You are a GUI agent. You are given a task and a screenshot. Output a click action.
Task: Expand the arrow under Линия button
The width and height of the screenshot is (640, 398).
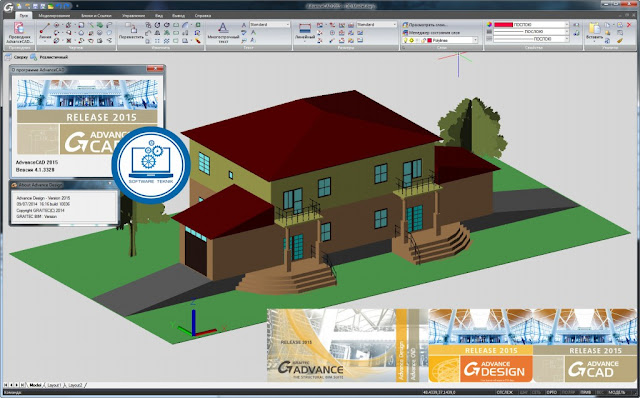[x=45, y=41]
